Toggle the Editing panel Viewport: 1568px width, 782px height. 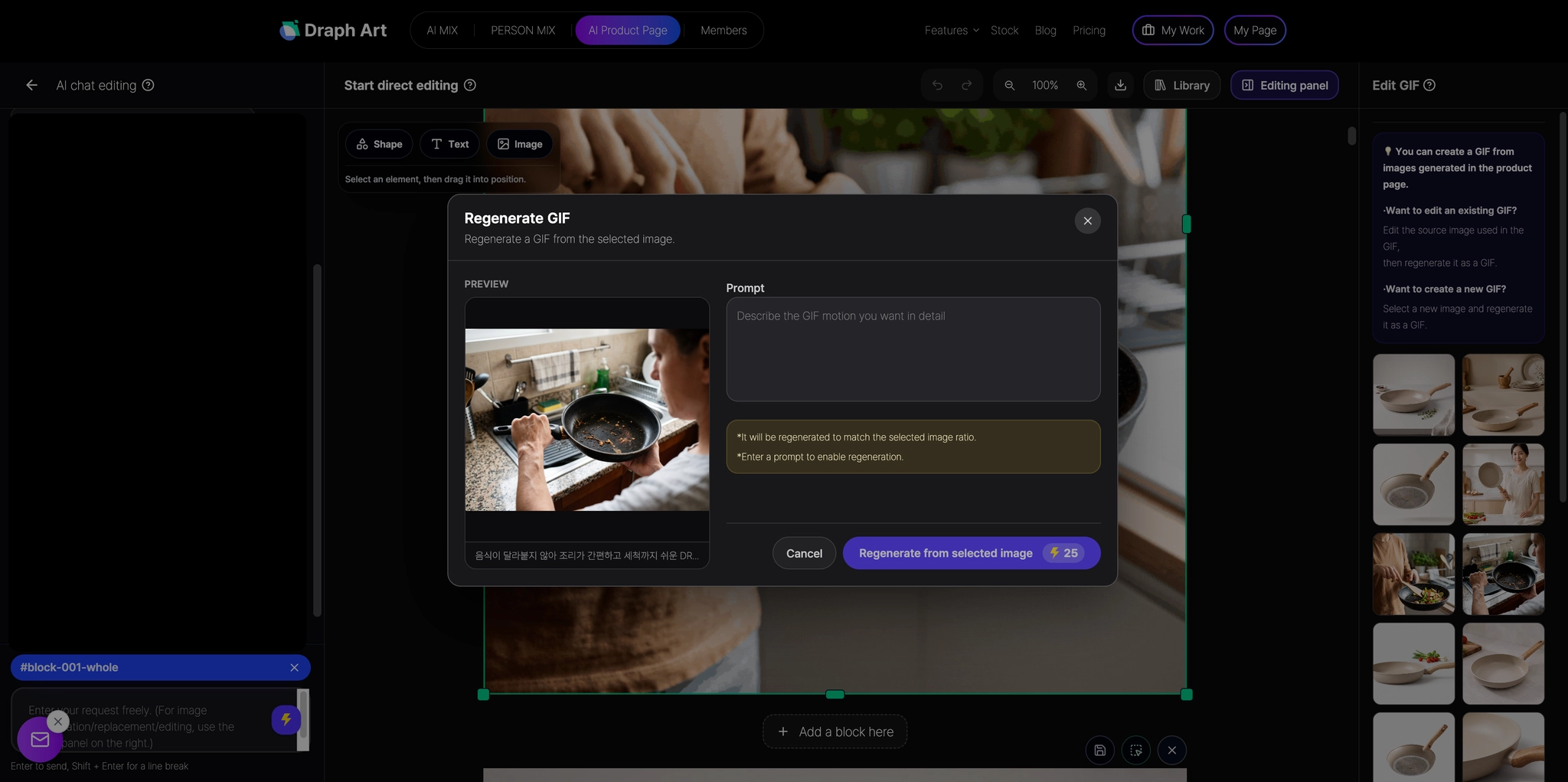1285,85
